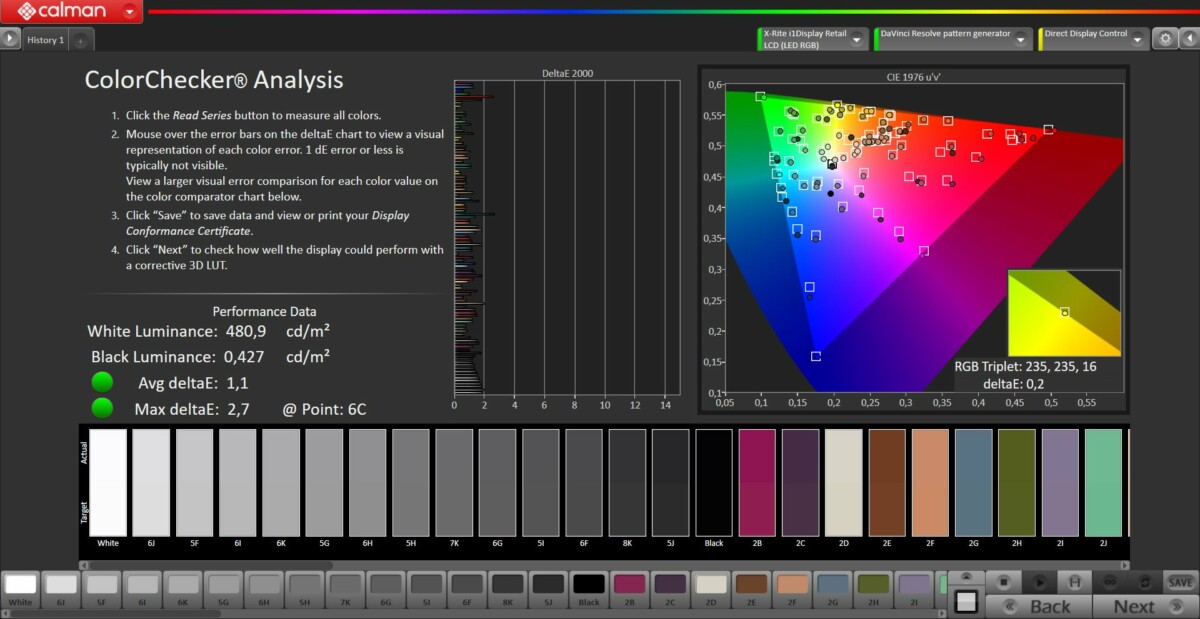The image size is (1200, 619).
Task: Open the Direct Display Control dropdown
Action: [1138, 40]
